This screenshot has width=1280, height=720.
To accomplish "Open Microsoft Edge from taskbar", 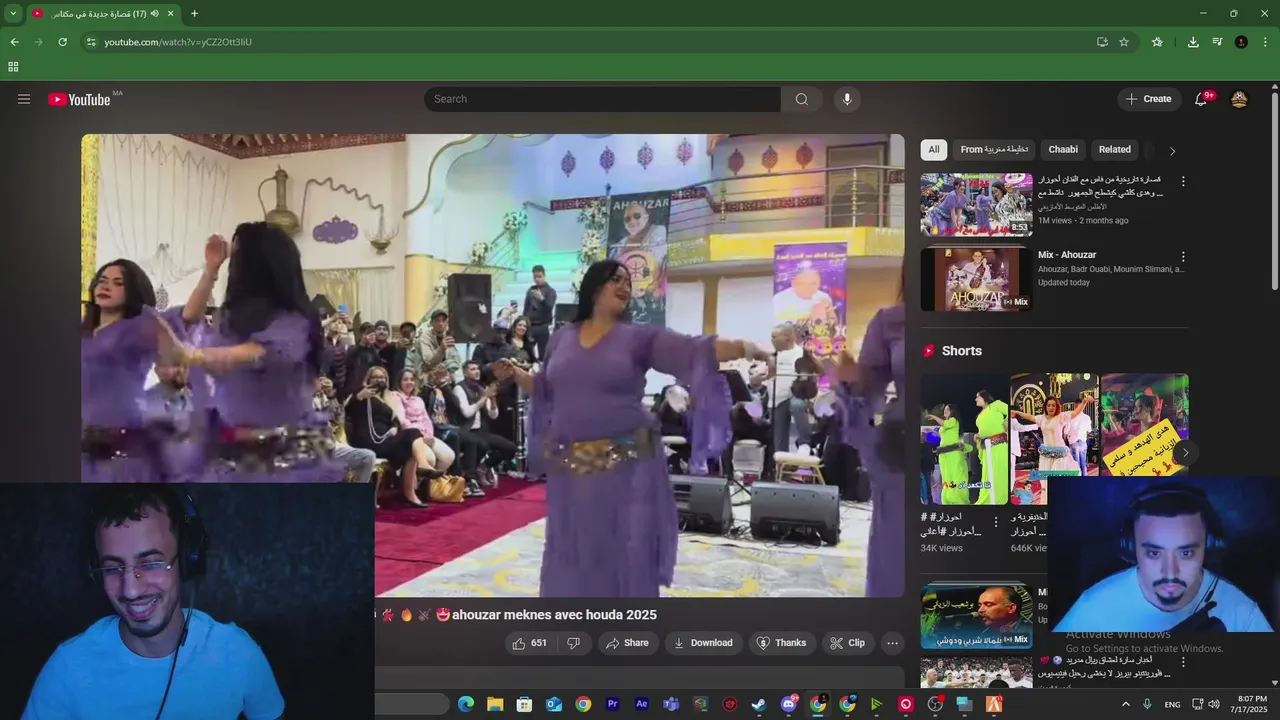I will click(466, 704).
